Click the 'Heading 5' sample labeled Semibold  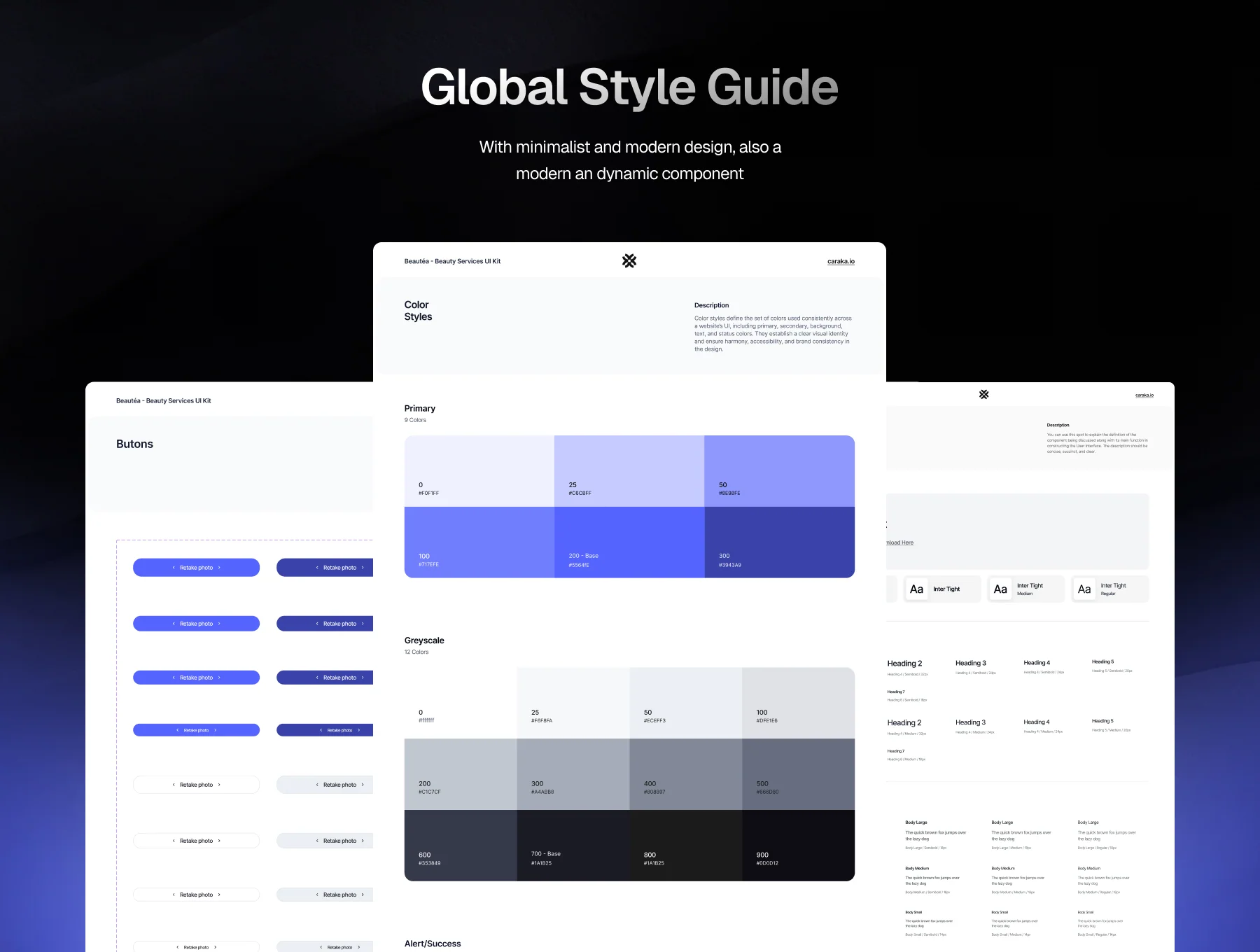tap(1102, 661)
